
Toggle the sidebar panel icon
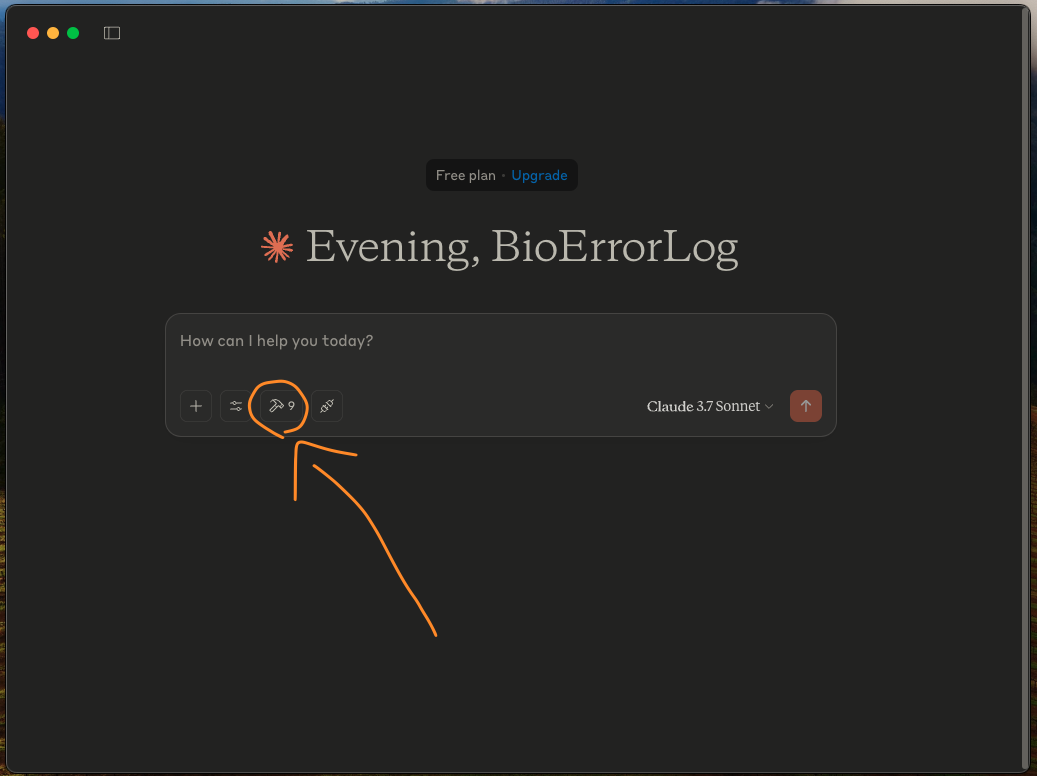click(x=112, y=33)
